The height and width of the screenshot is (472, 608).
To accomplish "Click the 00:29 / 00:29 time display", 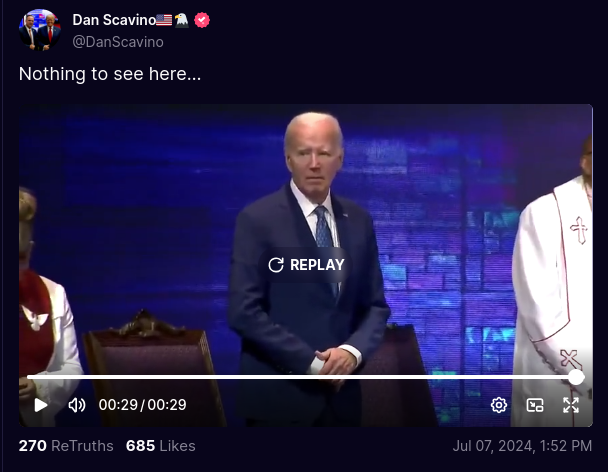I will tap(142, 405).
